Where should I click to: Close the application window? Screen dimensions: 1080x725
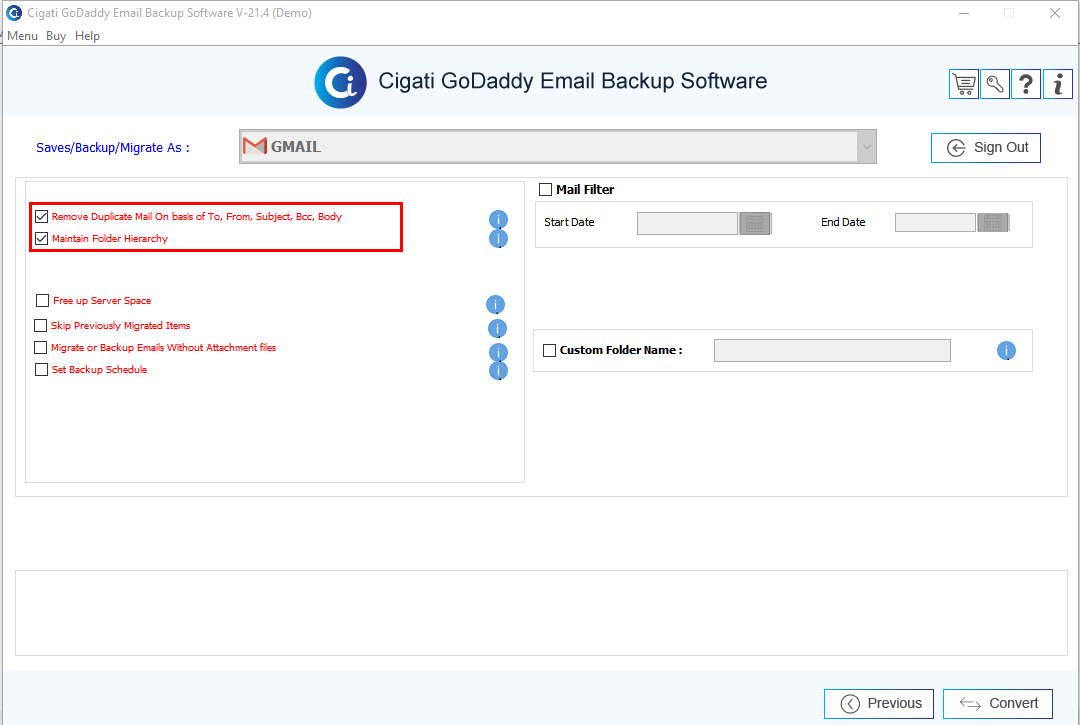1055,13
